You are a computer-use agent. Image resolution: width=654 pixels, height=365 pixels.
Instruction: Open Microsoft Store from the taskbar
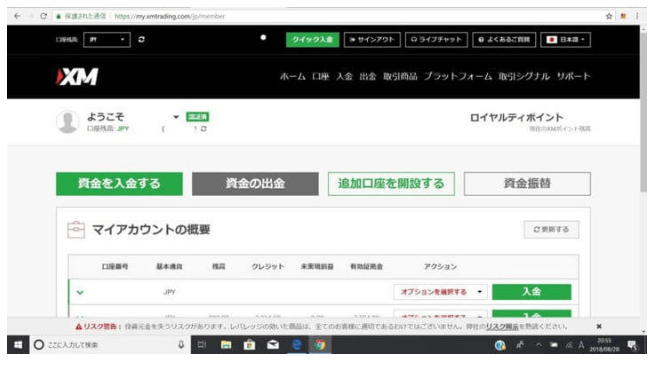click(249, 345)
